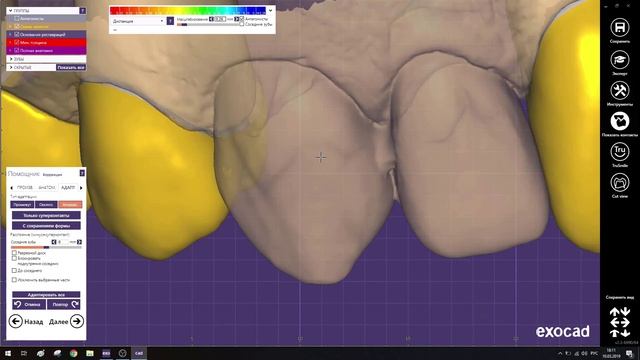Click the Only supercontacts button

point(46,215)
